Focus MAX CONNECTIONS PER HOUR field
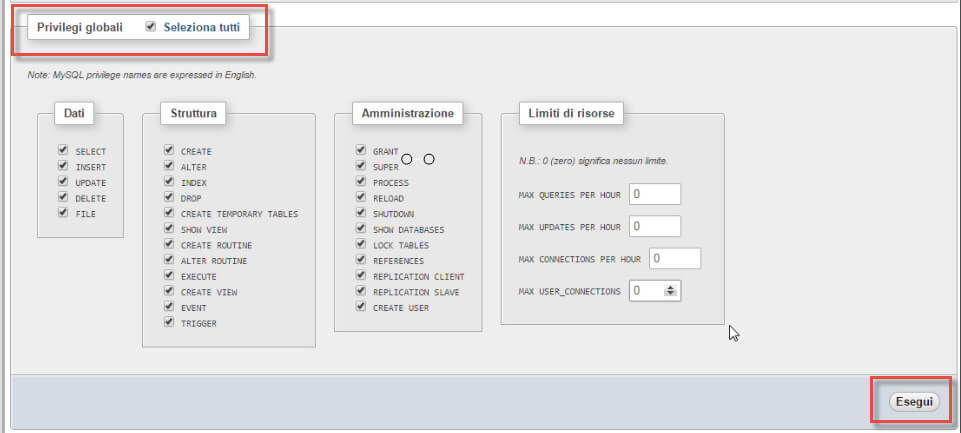This screenshot has height=433, width=961. [x=675, y=259]
